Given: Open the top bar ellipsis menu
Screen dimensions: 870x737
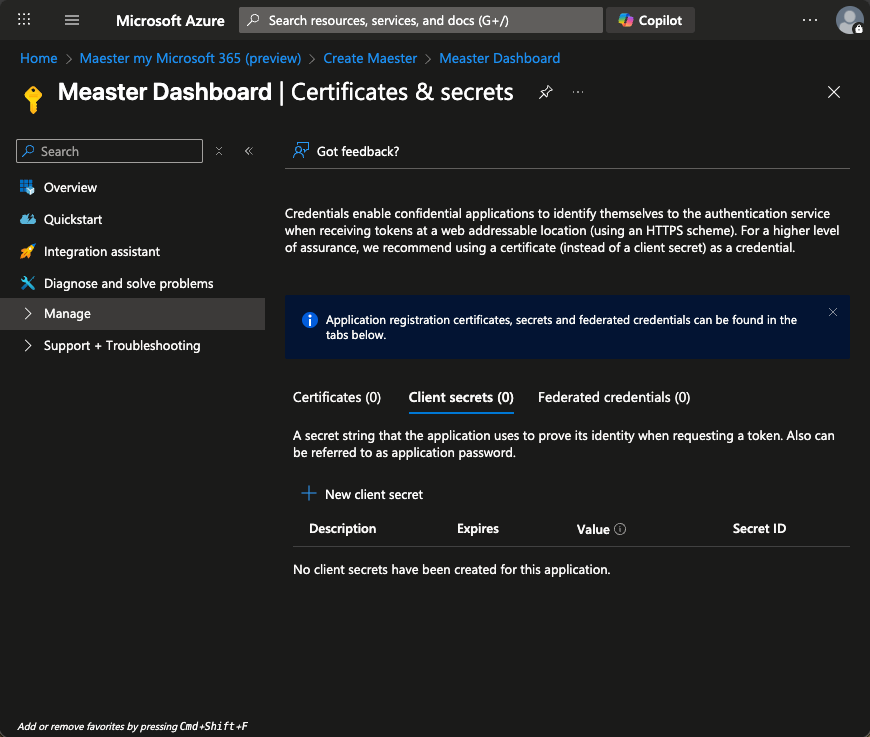Looking at the screenshot, I should pos(809,20).
